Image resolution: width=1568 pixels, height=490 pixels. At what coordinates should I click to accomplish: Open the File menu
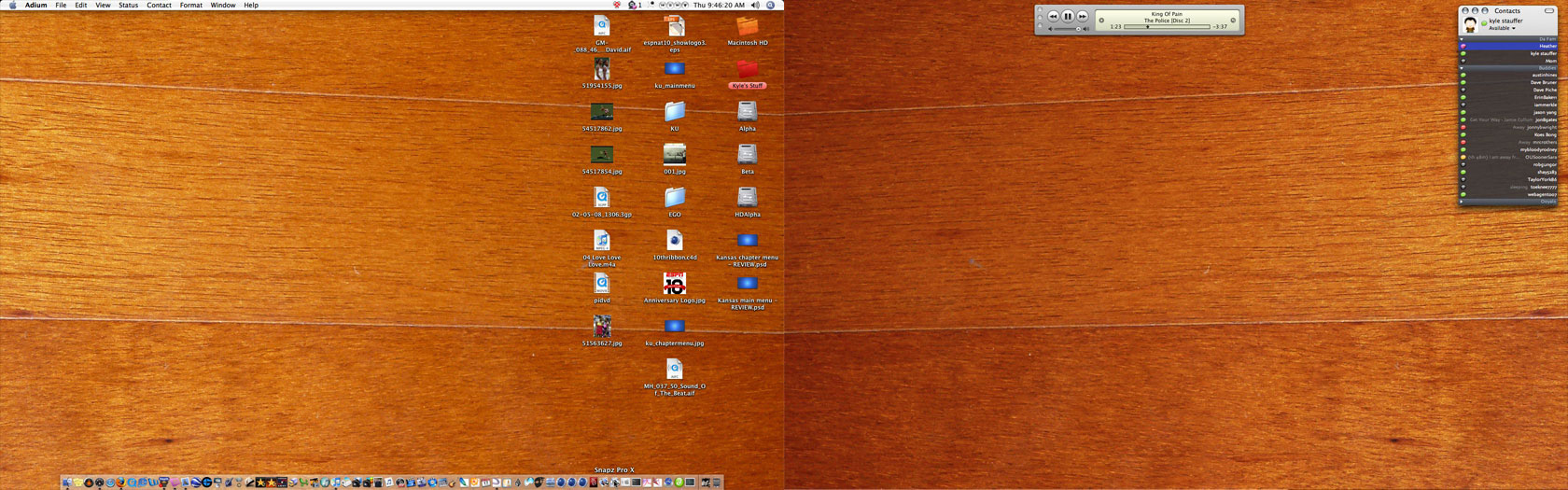click(61, 5)
